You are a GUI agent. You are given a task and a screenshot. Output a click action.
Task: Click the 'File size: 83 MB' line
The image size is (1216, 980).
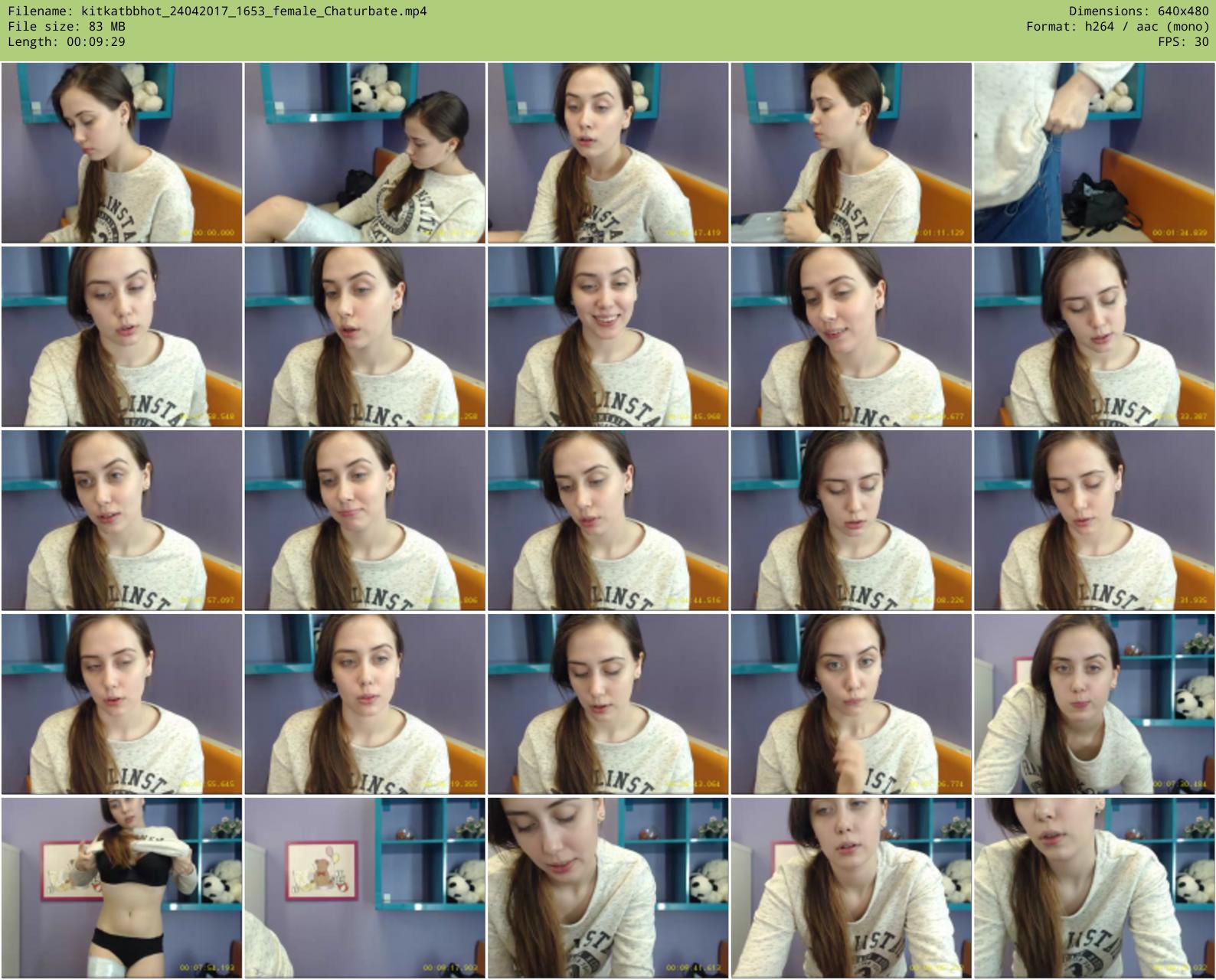67,26
